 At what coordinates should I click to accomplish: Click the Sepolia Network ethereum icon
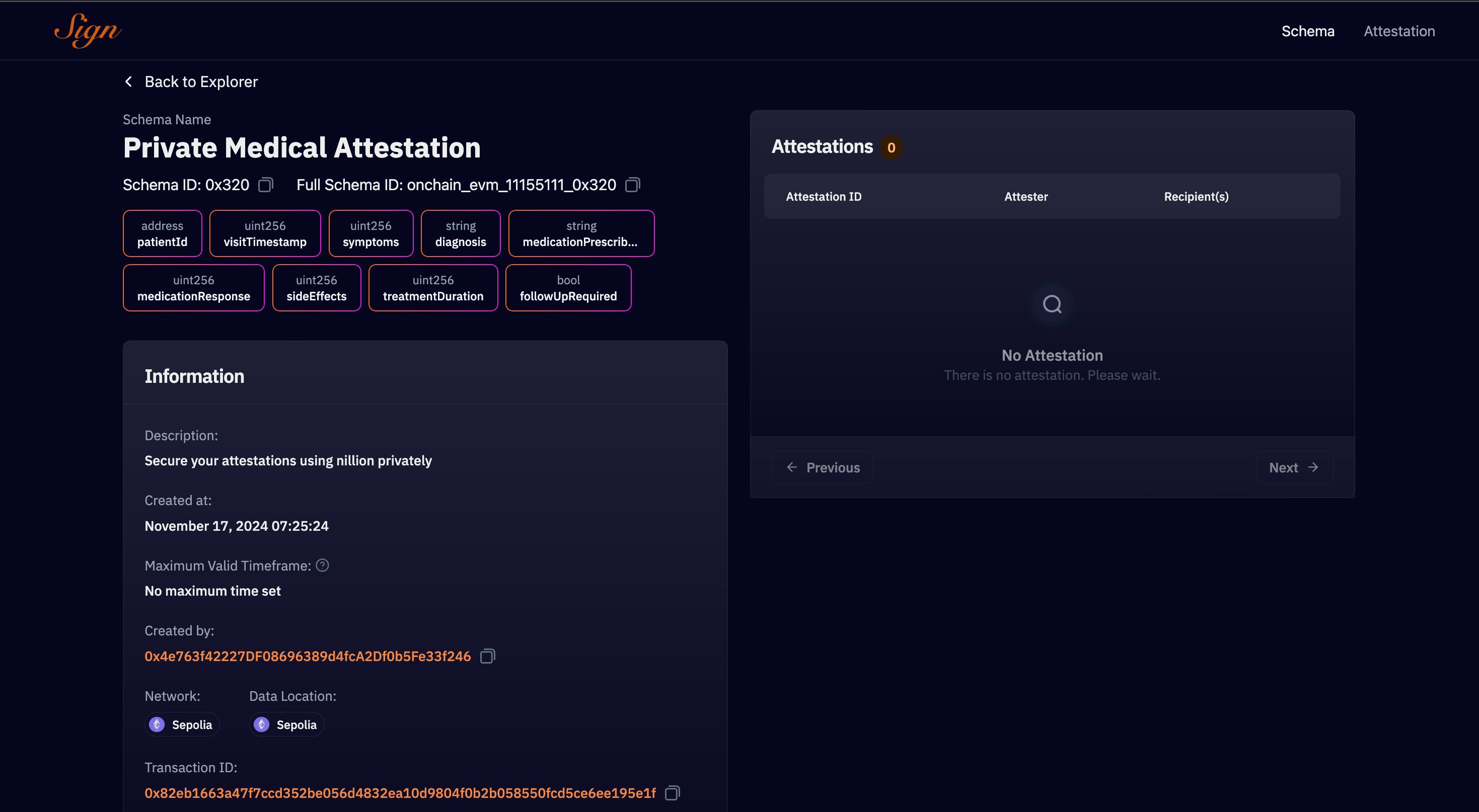tap(157, 724)
